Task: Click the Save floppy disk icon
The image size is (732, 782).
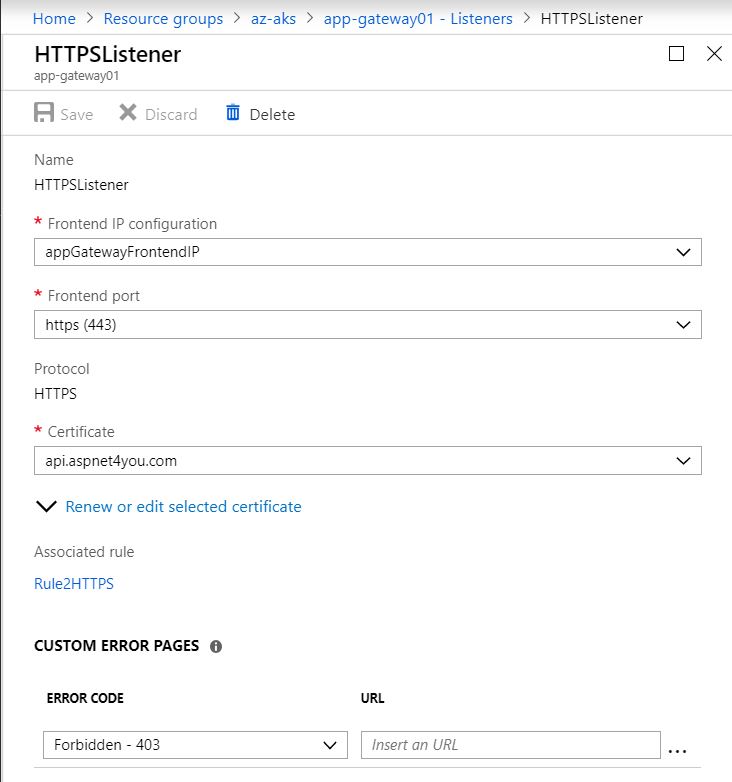Action: pyautogui.click(x=44, y=112)
